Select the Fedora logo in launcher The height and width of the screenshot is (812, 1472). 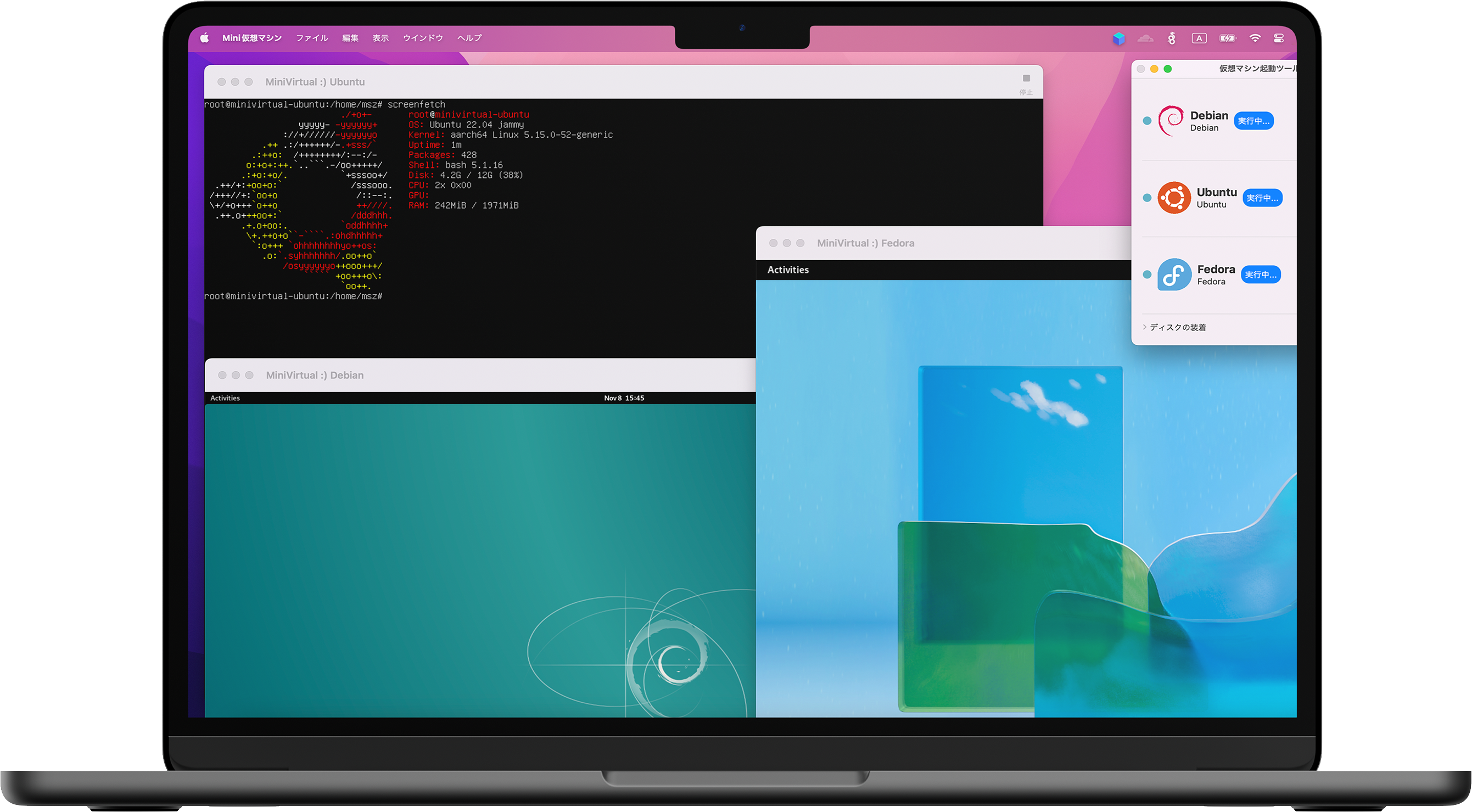pos(1174,275)
